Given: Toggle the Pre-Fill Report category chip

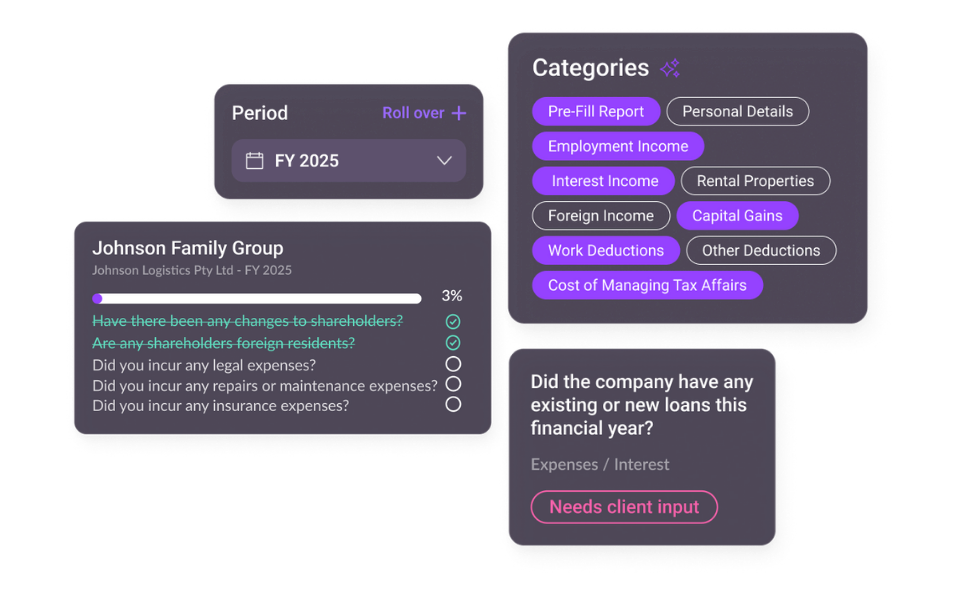Looking at the screenshot, I should coord(596,111).
